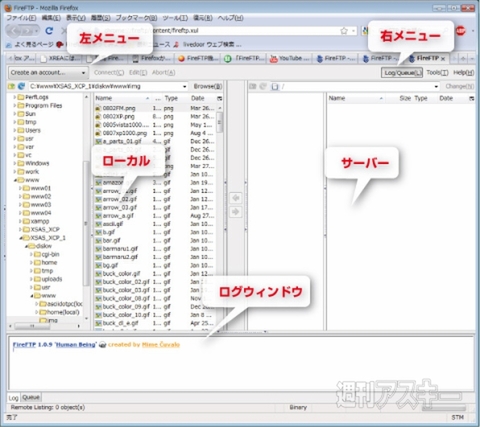Image resolution: width=480 pixels, height=427 pixels.
Task: Expand the Windows folder in tree
Action: [x=14, y=163]
